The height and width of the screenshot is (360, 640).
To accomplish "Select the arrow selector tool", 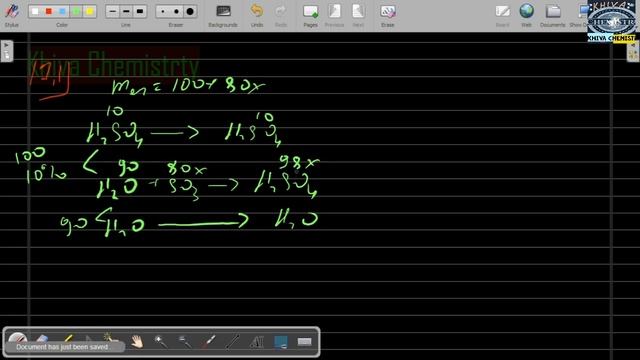I will (88, 340).
